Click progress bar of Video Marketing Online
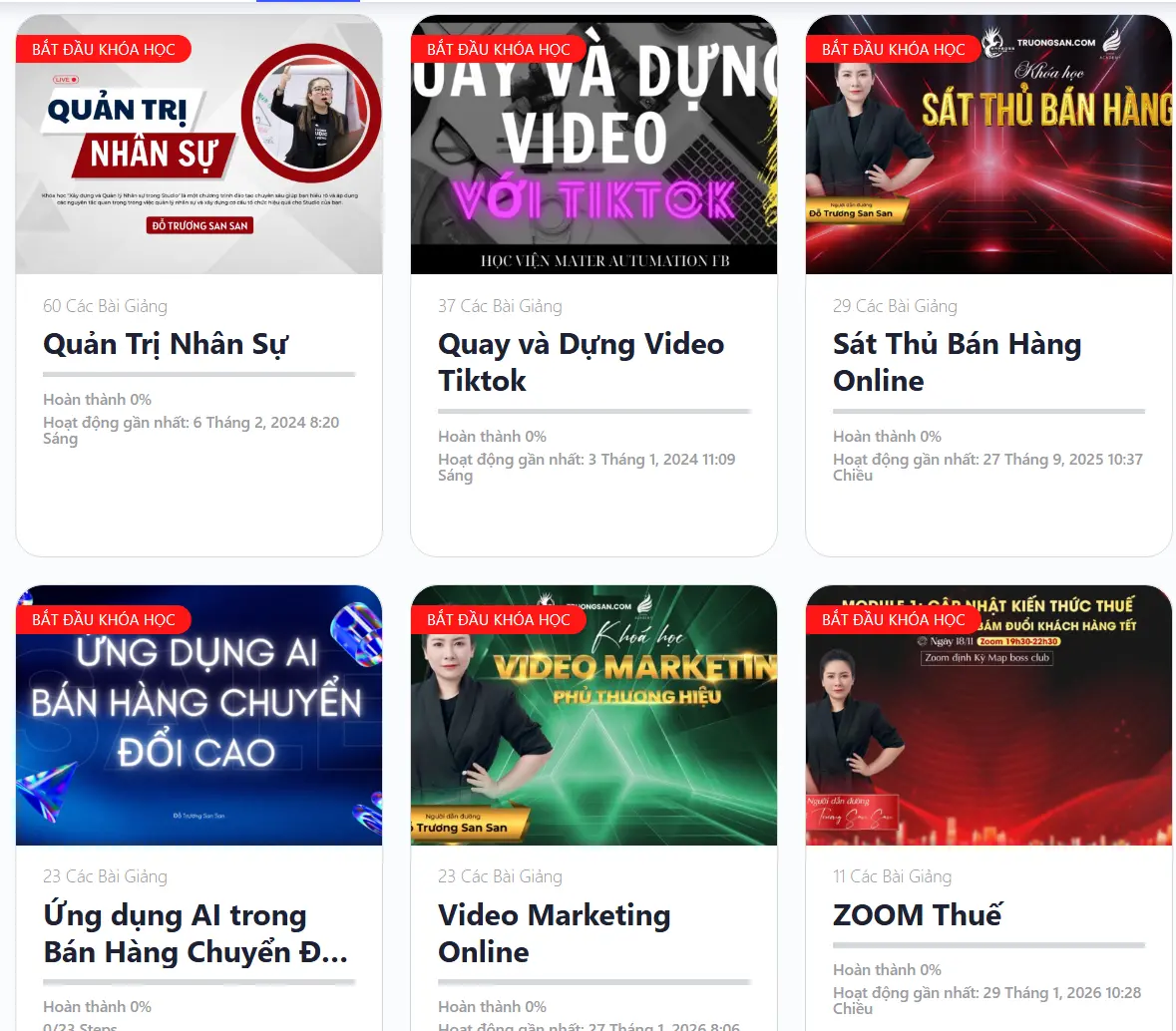The image size is (1176, 1031). click(594, 982)
